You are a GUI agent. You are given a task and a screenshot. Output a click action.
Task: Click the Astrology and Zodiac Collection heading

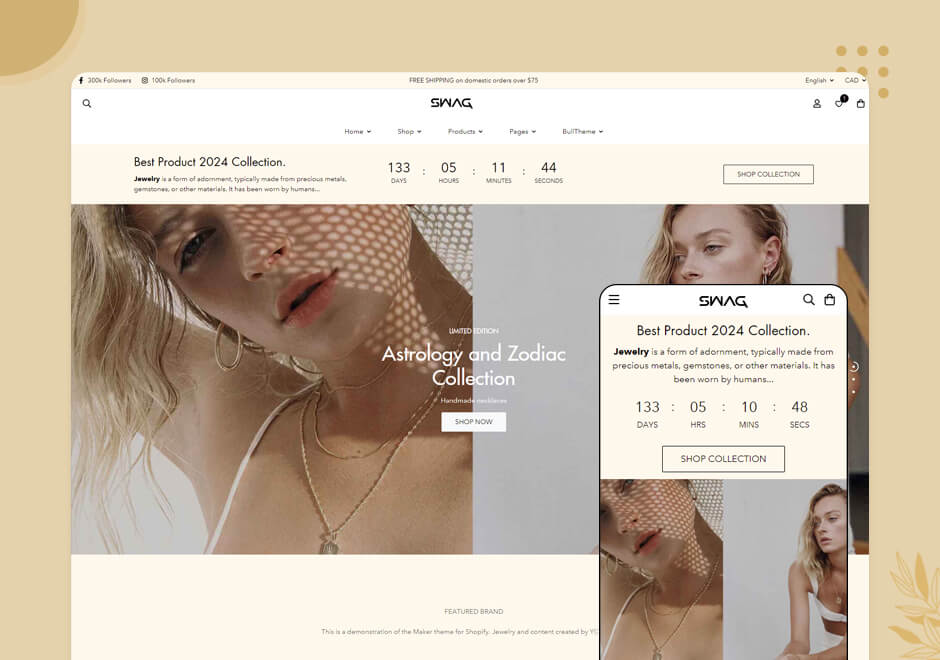474,366
